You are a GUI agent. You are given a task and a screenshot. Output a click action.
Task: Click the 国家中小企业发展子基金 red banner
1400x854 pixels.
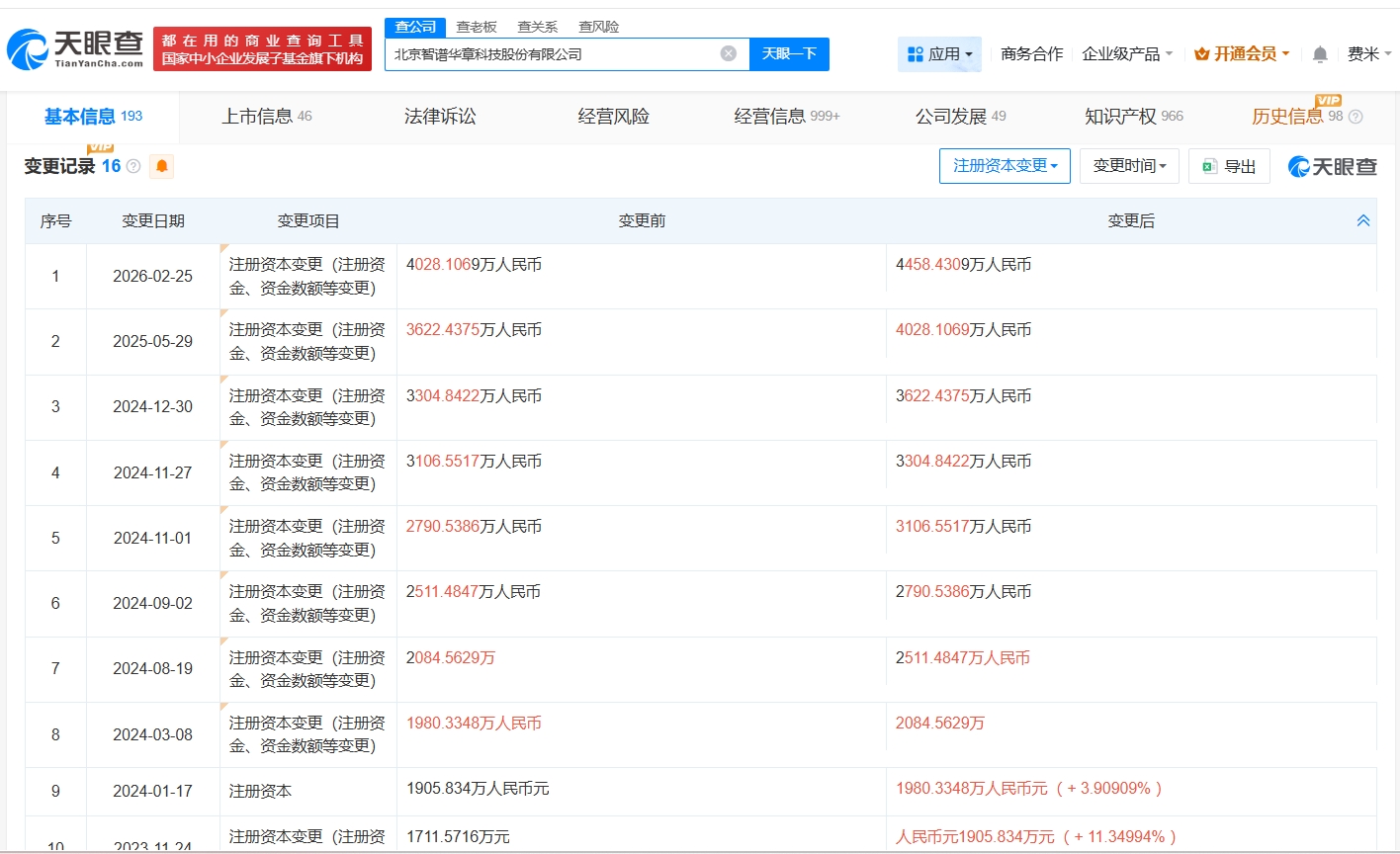click(x=263, y=49)
